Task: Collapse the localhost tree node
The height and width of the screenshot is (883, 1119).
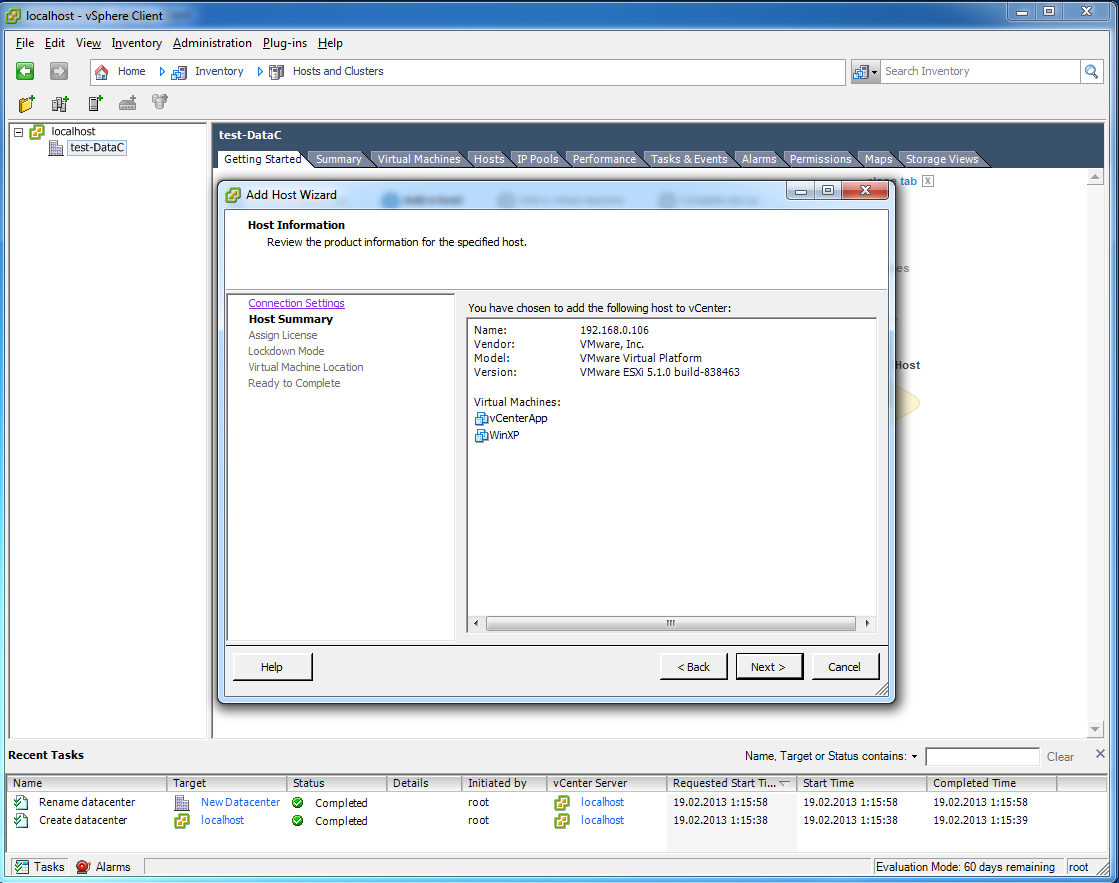Action: (19, 132)
